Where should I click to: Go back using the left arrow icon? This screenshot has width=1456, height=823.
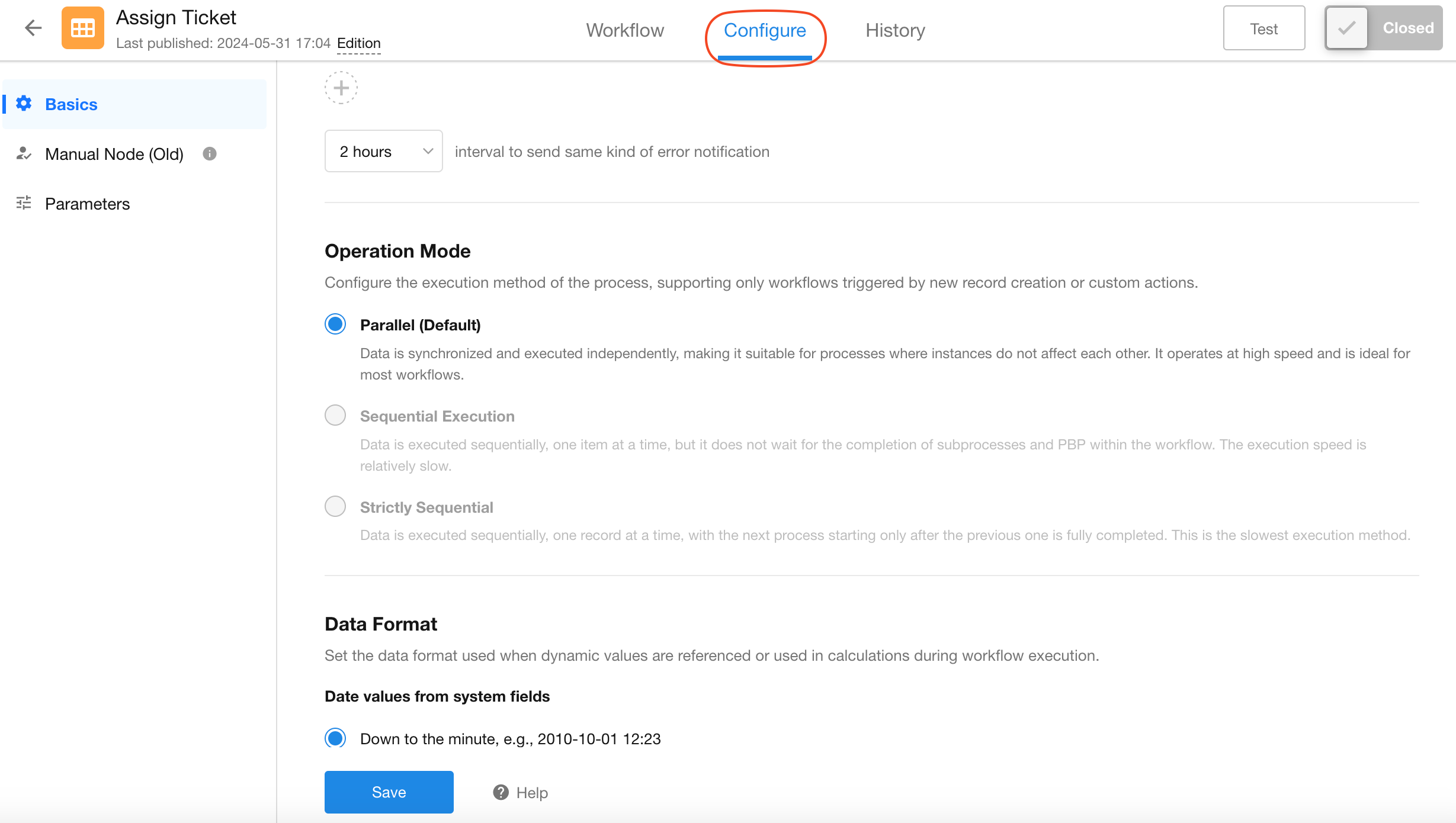[33, 28]
